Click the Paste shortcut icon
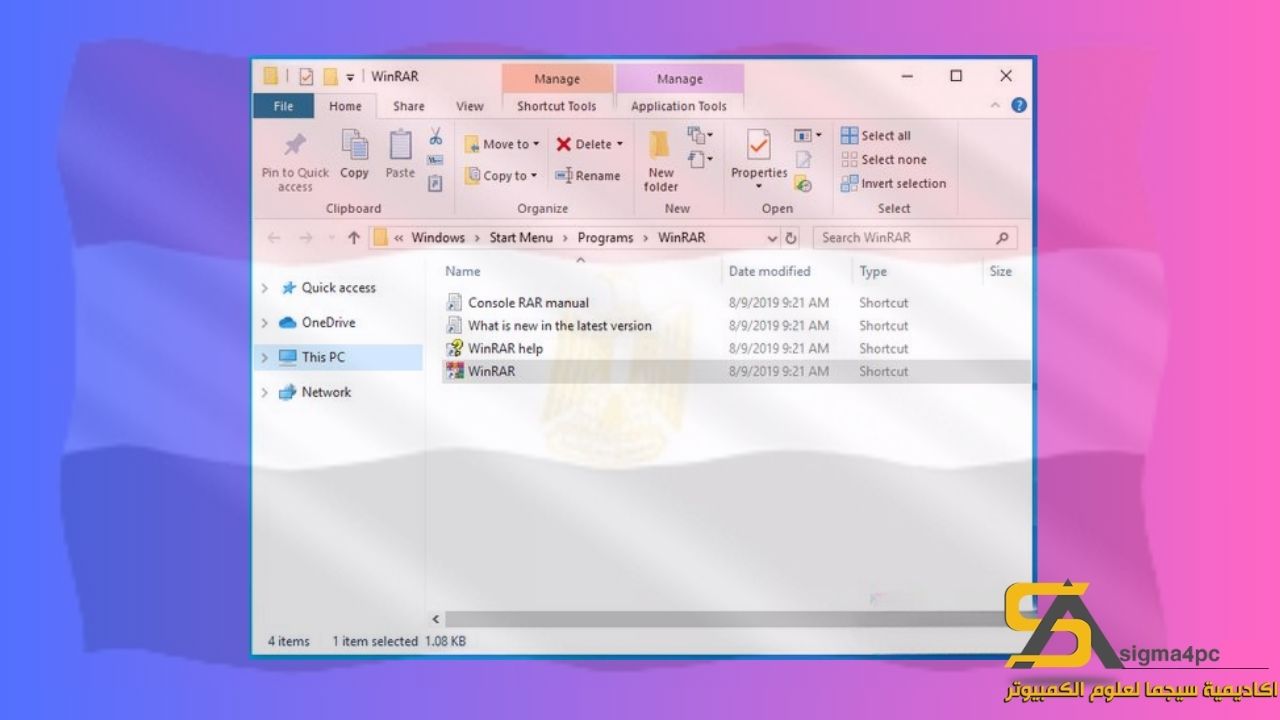This screenshot has height=720, width=1280. pyautogui.click(x=435, y=183)
